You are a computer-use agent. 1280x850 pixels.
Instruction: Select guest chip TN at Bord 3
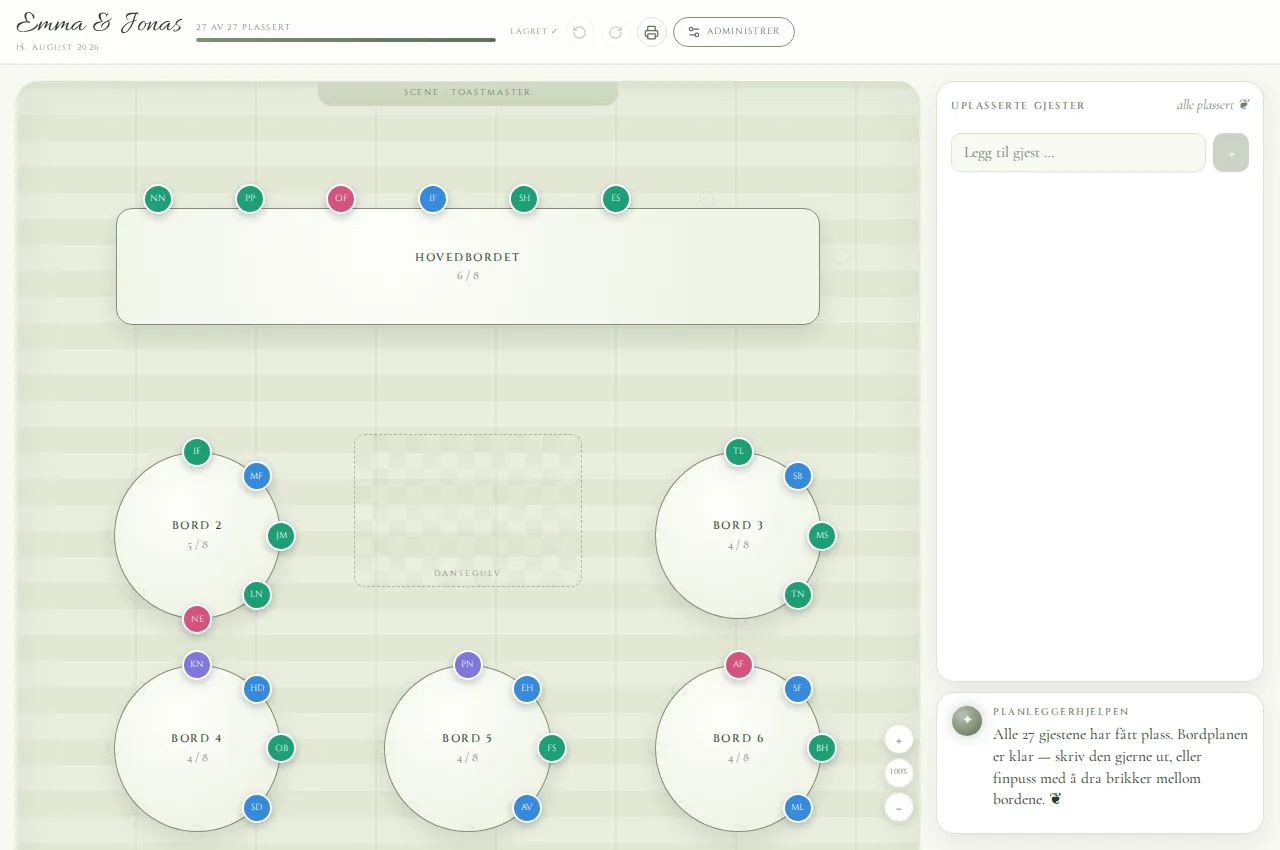(798, 595)
